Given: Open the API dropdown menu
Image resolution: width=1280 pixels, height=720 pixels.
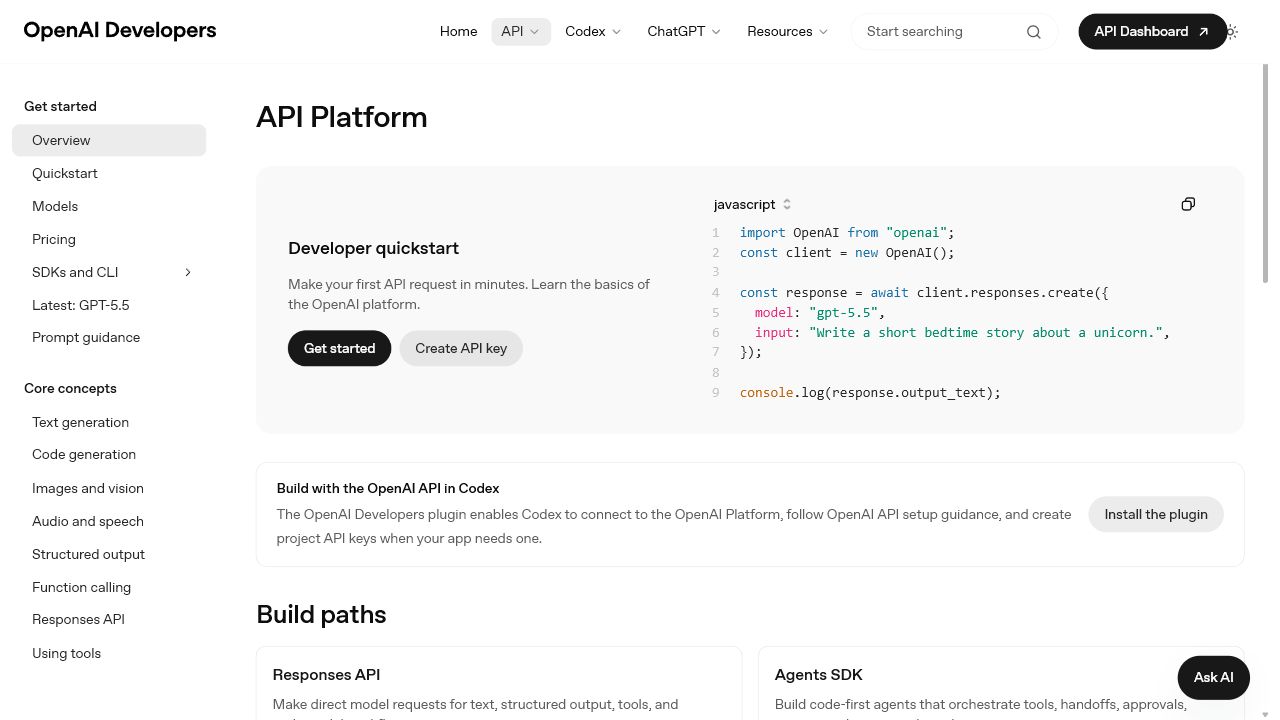Looking at the screenshot, I should click(521, 31).
